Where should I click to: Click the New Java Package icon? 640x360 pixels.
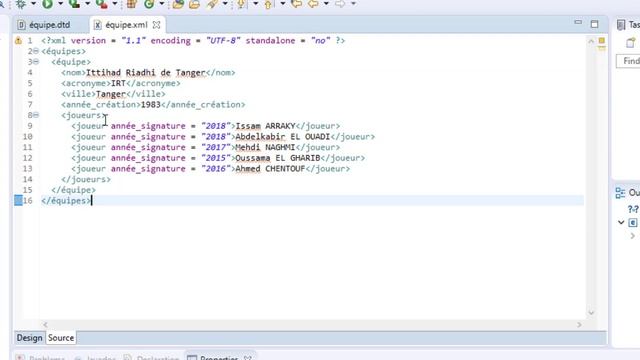[132, 4]
